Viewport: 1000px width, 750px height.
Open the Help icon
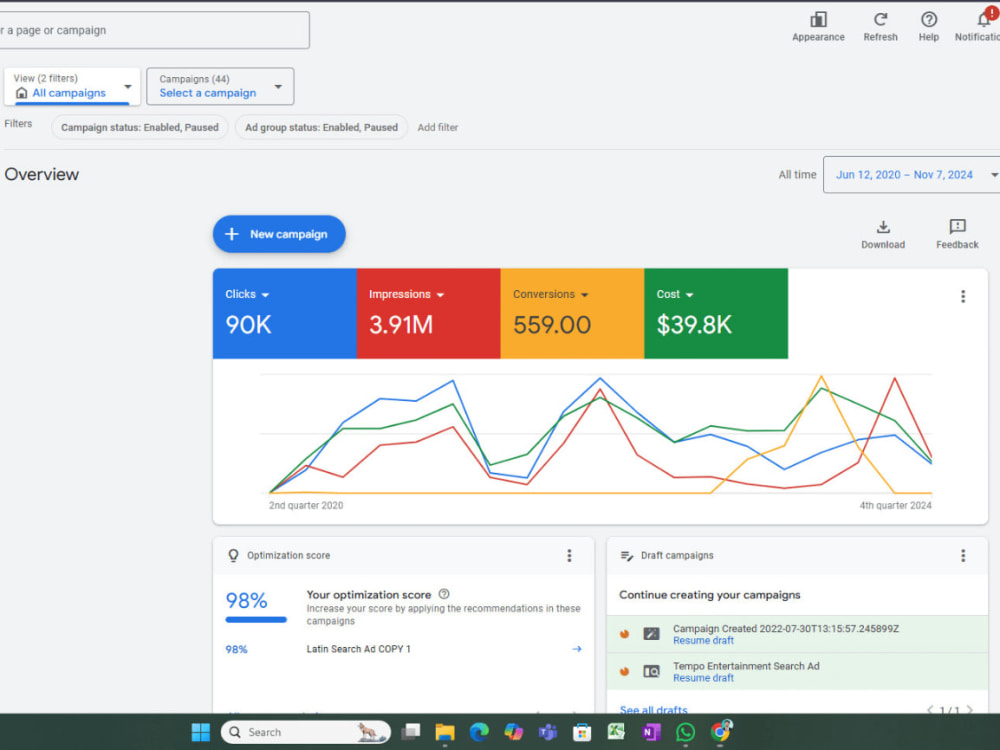click(x=929, y=20)
